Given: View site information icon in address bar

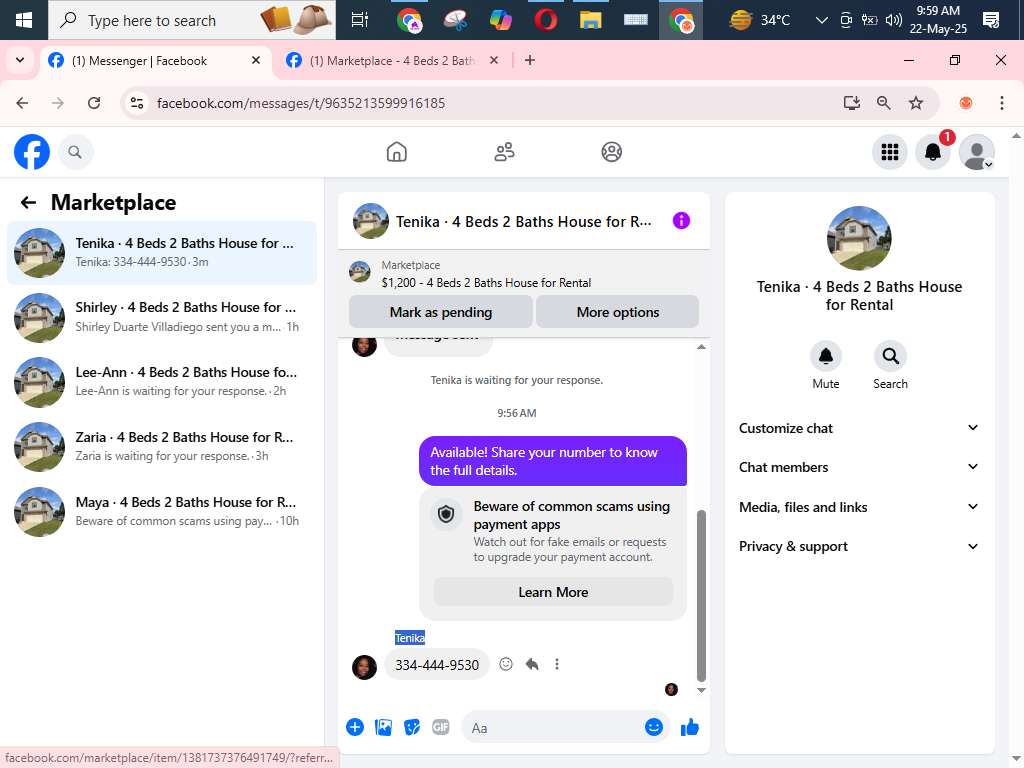Looking at the screenshot, I should (x=137, y=103).
